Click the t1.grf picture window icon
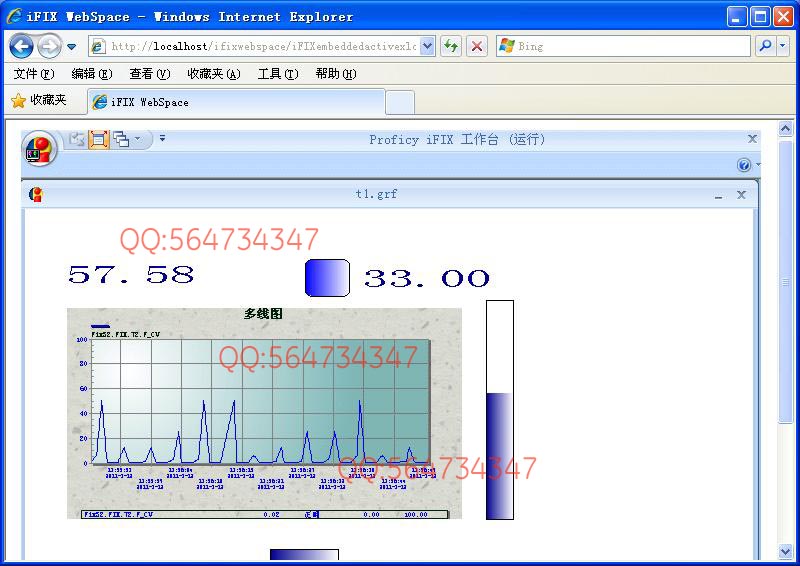 coord(36,194)
